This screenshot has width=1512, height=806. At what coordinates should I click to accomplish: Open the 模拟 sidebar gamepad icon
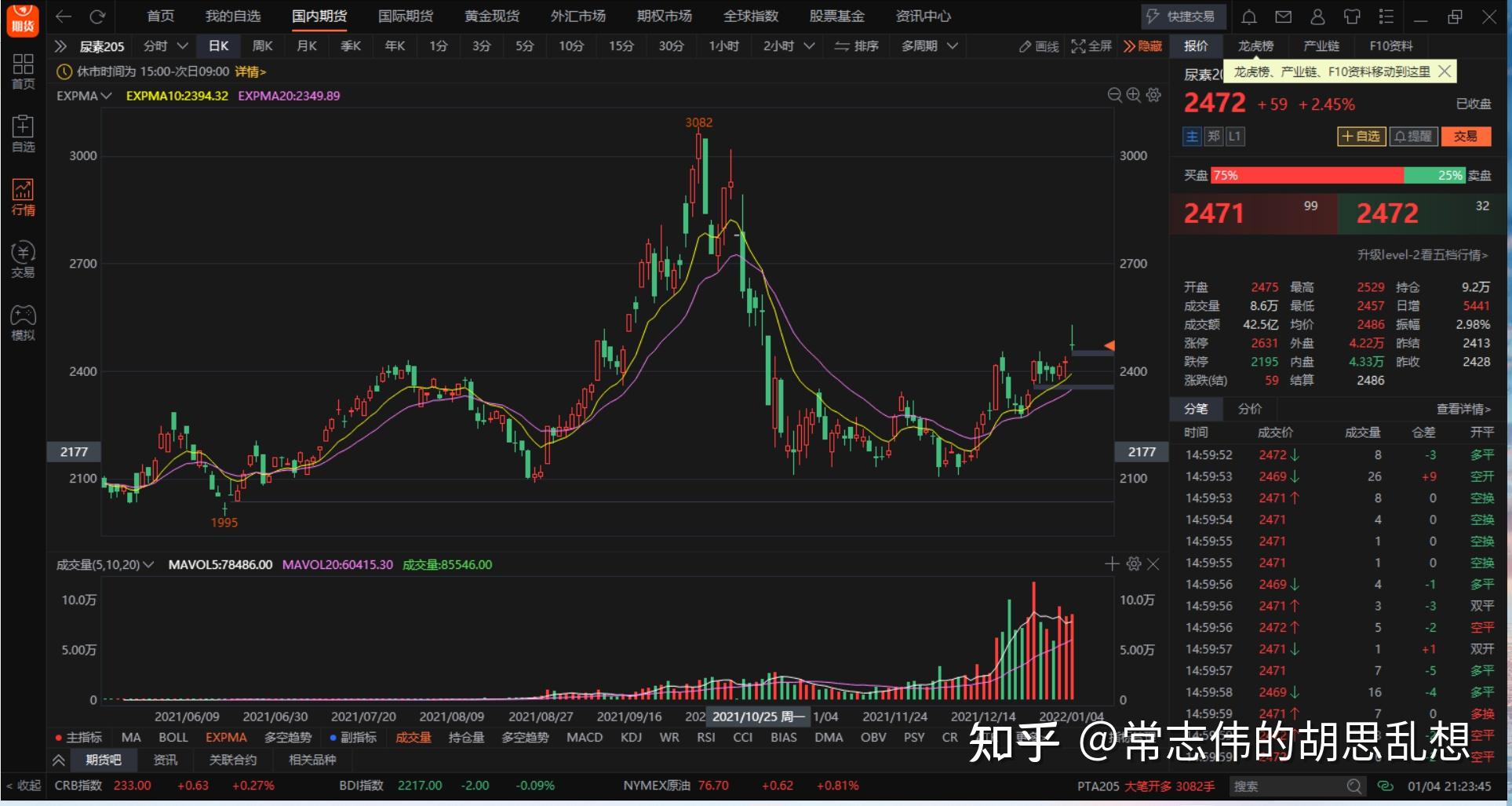point(24,323)
